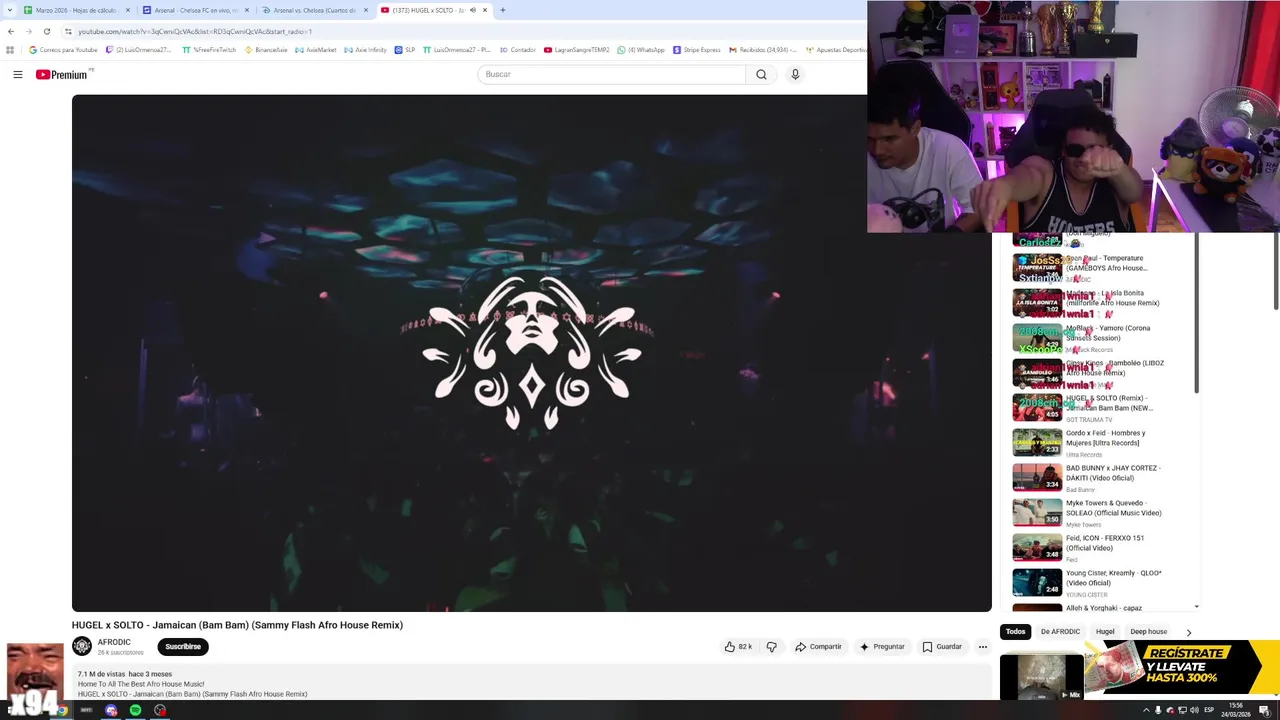
Task: Show hidden system tray icons
Action: coord(1146,710)
